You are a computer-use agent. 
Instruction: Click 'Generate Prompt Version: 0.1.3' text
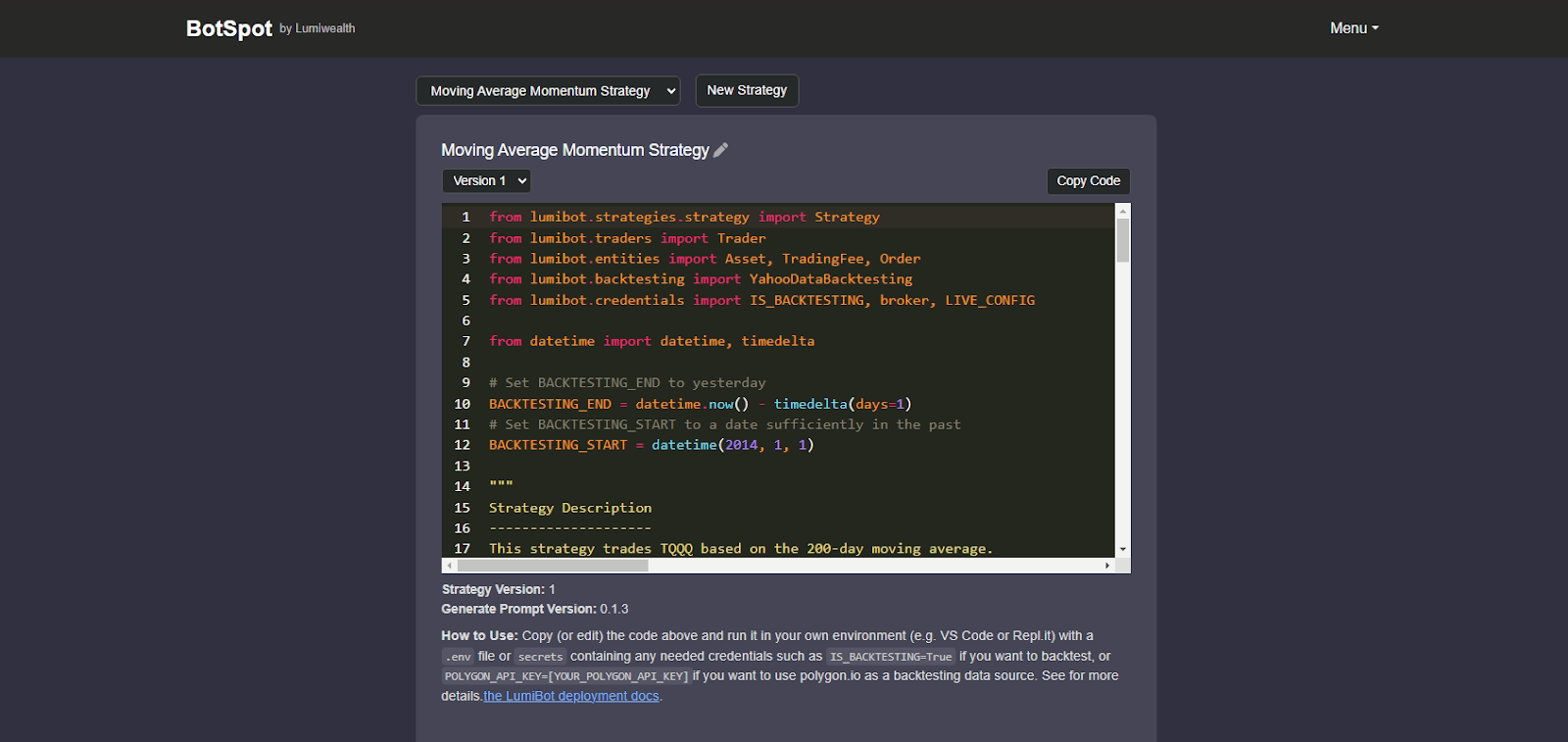tap(535, 609)
